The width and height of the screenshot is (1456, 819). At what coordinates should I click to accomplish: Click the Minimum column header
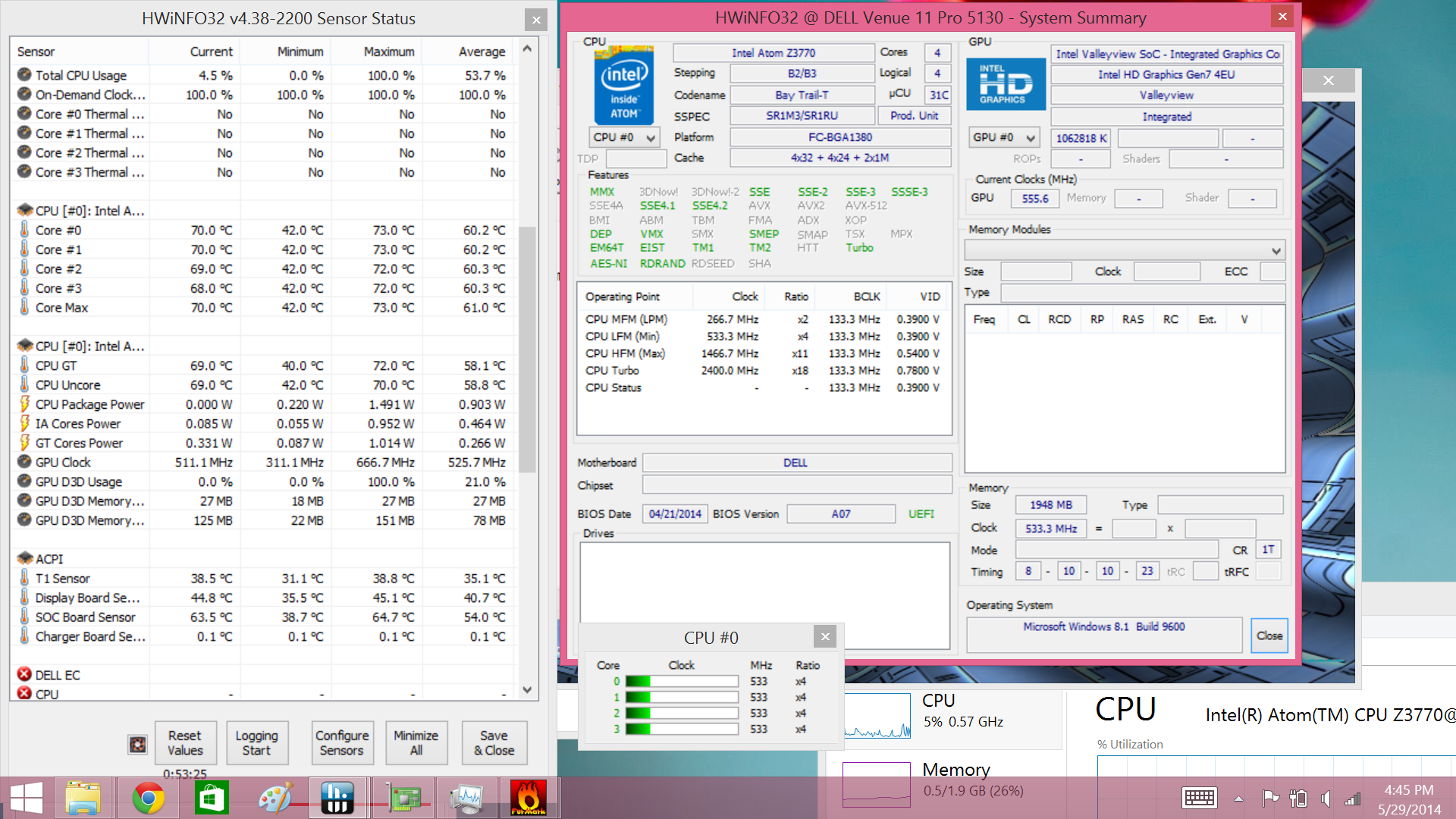click(284, 52)
